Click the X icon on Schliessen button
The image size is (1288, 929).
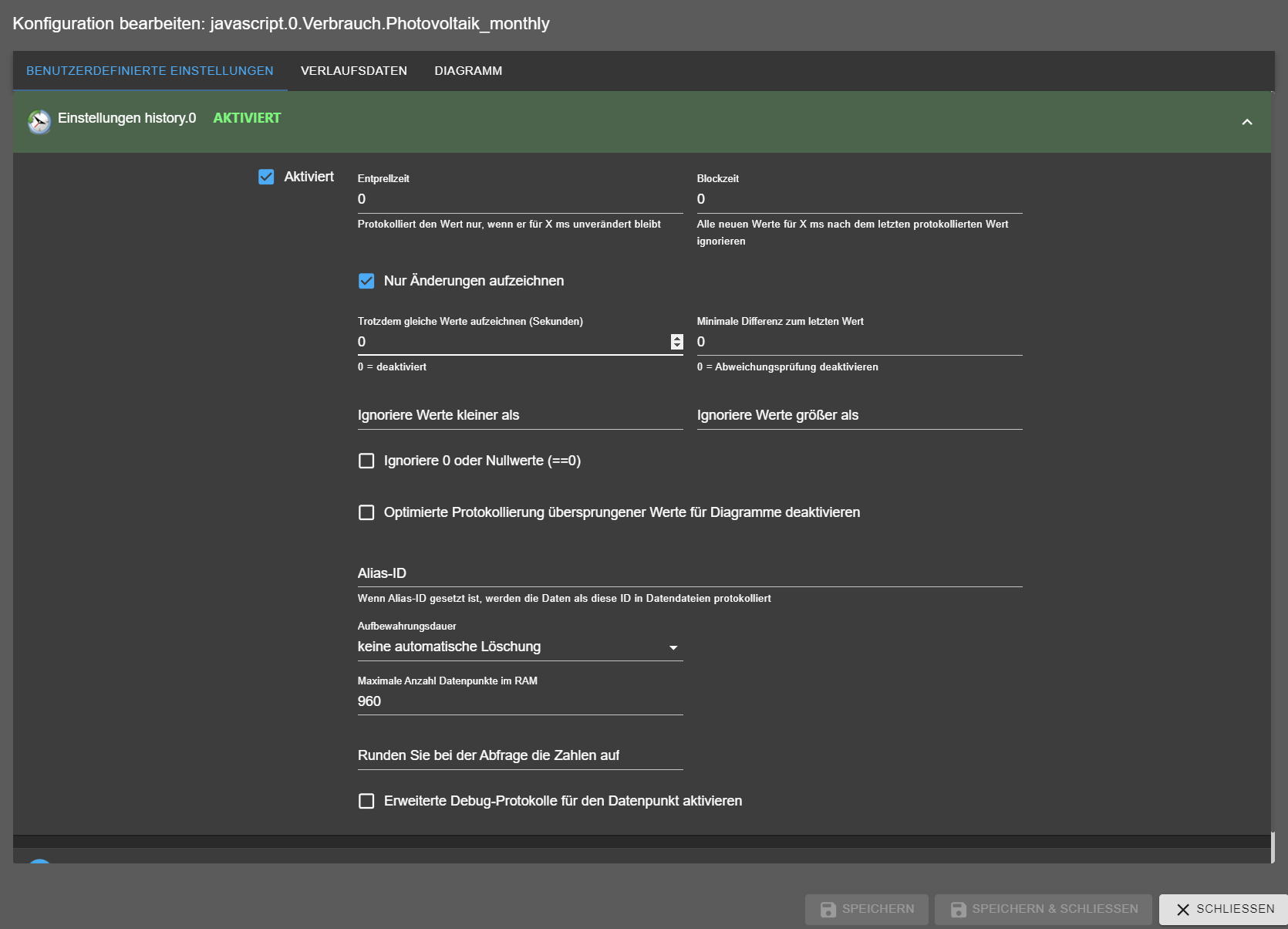click(x=1183, y=910)
